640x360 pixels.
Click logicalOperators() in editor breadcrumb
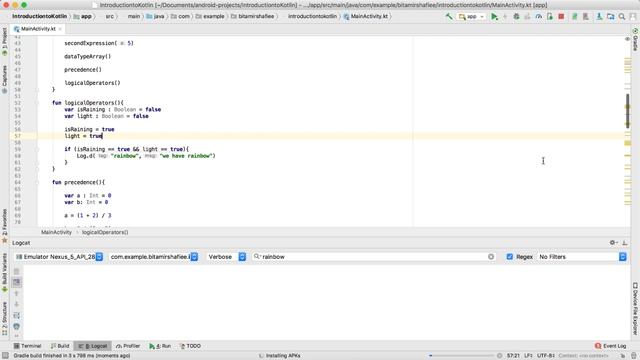coord(105,232)
